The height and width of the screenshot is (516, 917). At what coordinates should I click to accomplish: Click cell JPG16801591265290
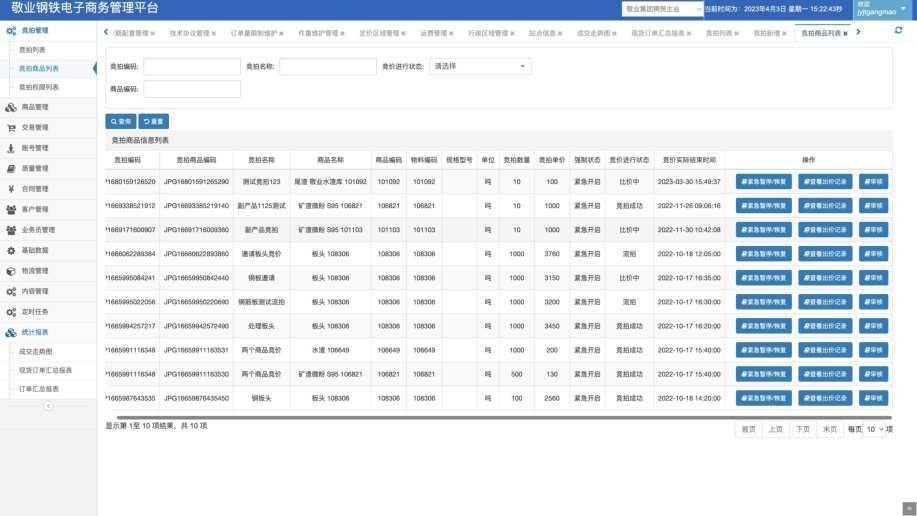[x=196, y=182]
